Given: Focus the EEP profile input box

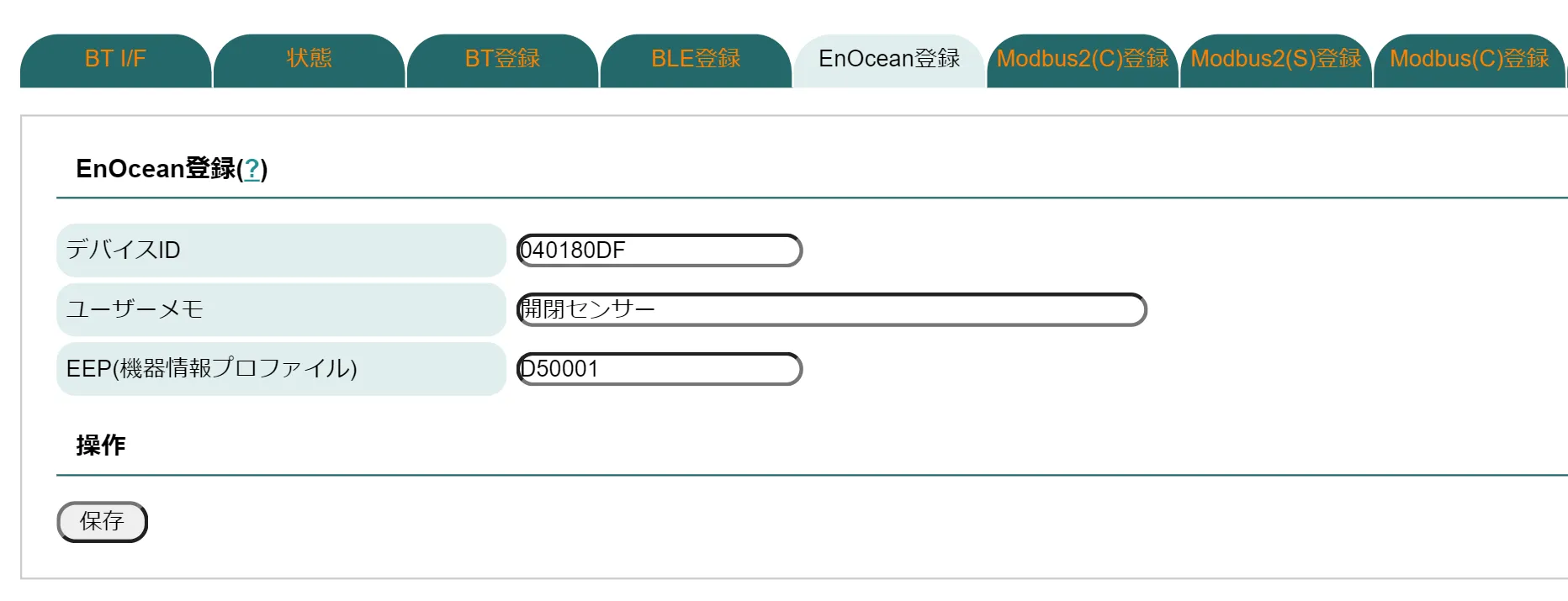Looking at the screenshot, I should [x=660, y=369].
